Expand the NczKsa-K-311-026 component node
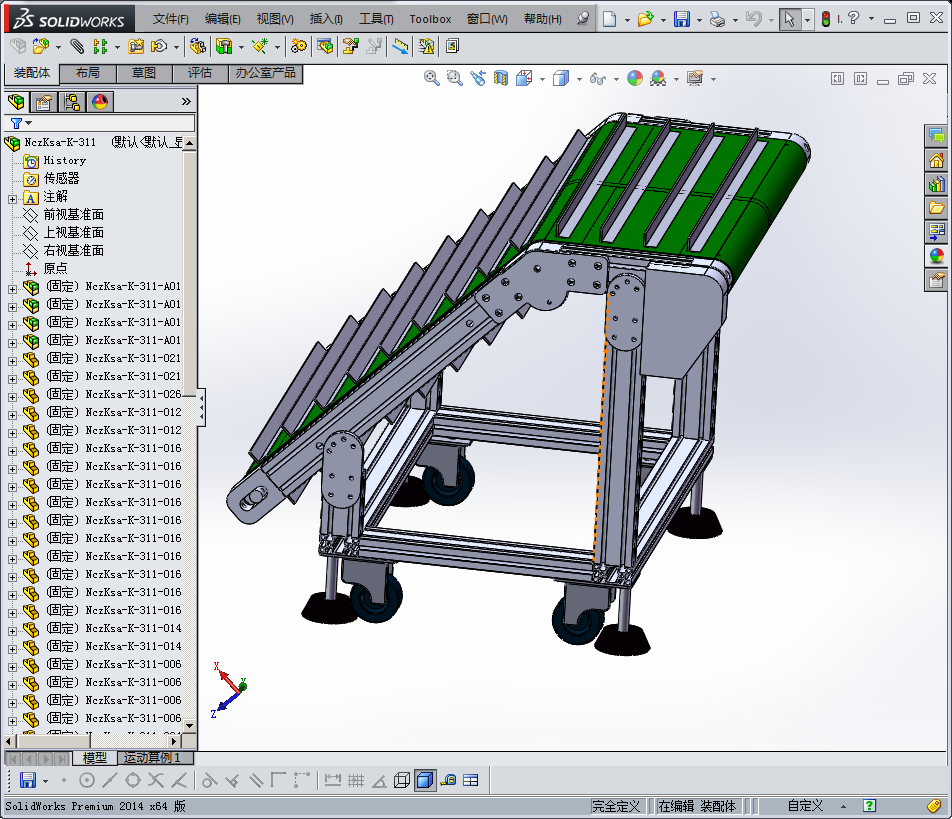Viewport: 952px width, 819px height. coord(12,397)
